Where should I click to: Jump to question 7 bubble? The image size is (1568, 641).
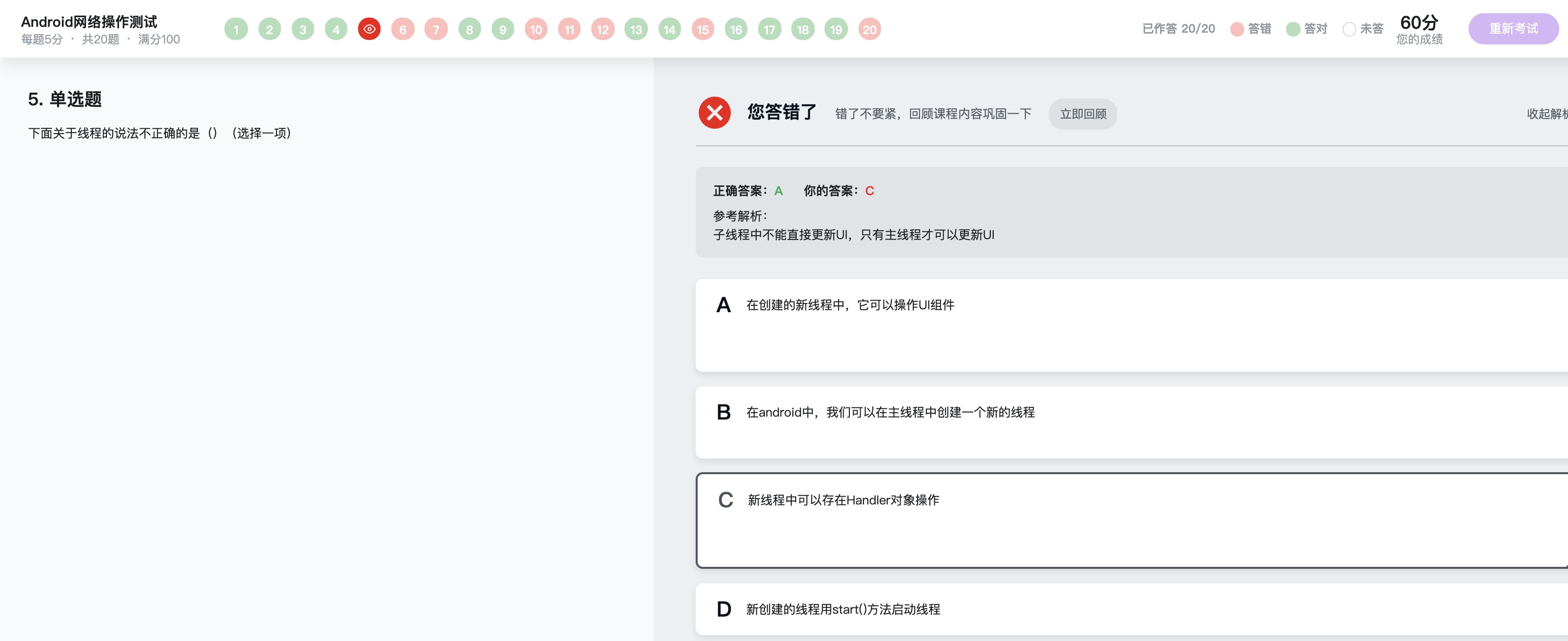click(x=436, y=29)
